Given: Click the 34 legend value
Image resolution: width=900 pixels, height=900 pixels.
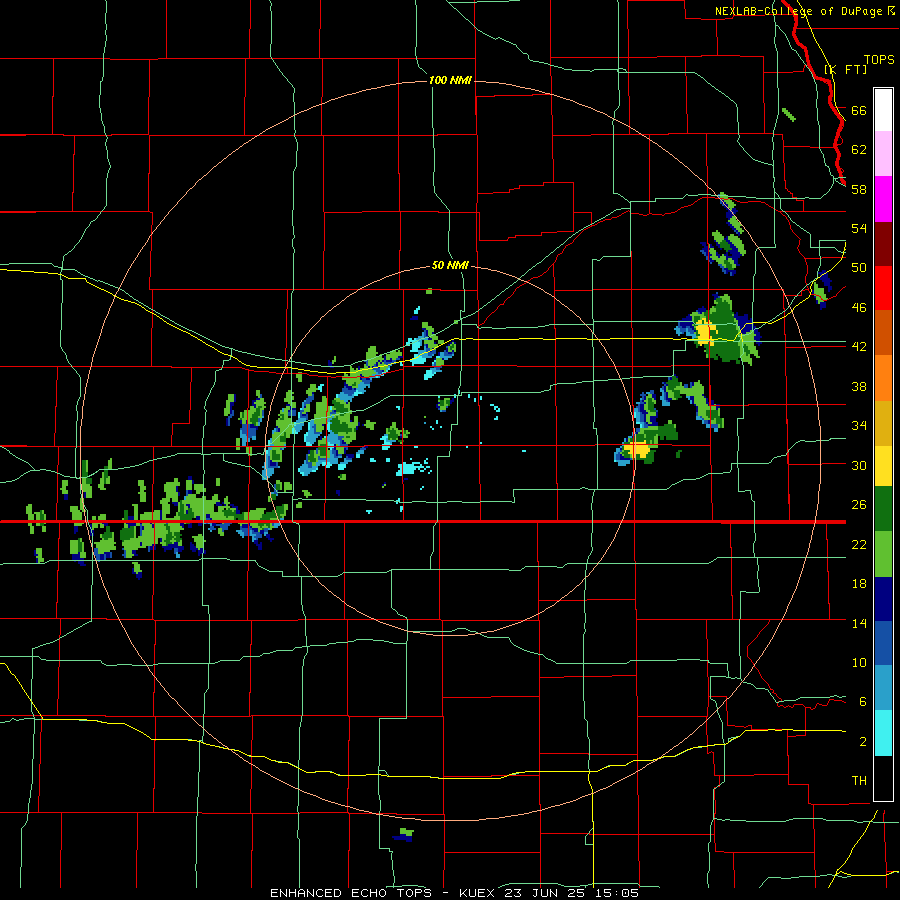Looking at the screenshot, I should pyautogui.click(x=859, y=425).
